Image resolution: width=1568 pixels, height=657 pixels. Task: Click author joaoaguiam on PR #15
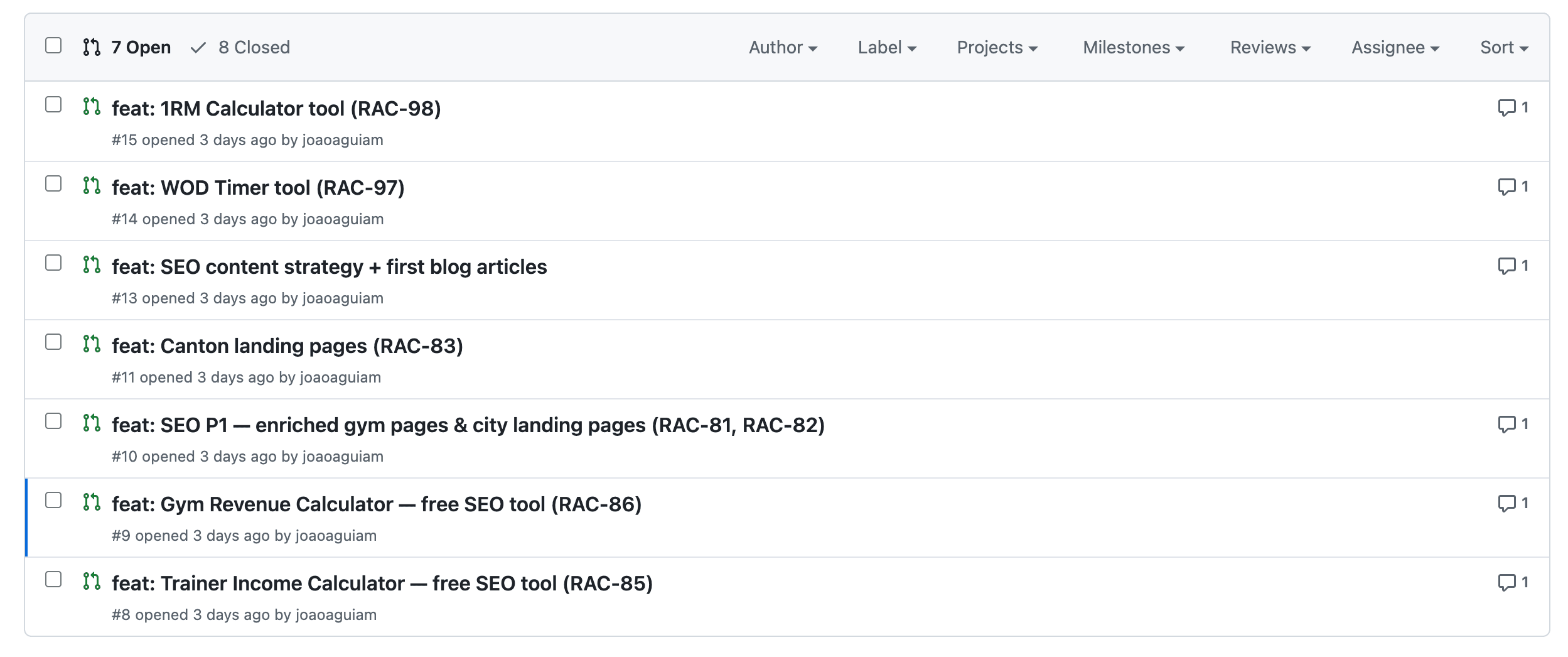tap(343, 140)
